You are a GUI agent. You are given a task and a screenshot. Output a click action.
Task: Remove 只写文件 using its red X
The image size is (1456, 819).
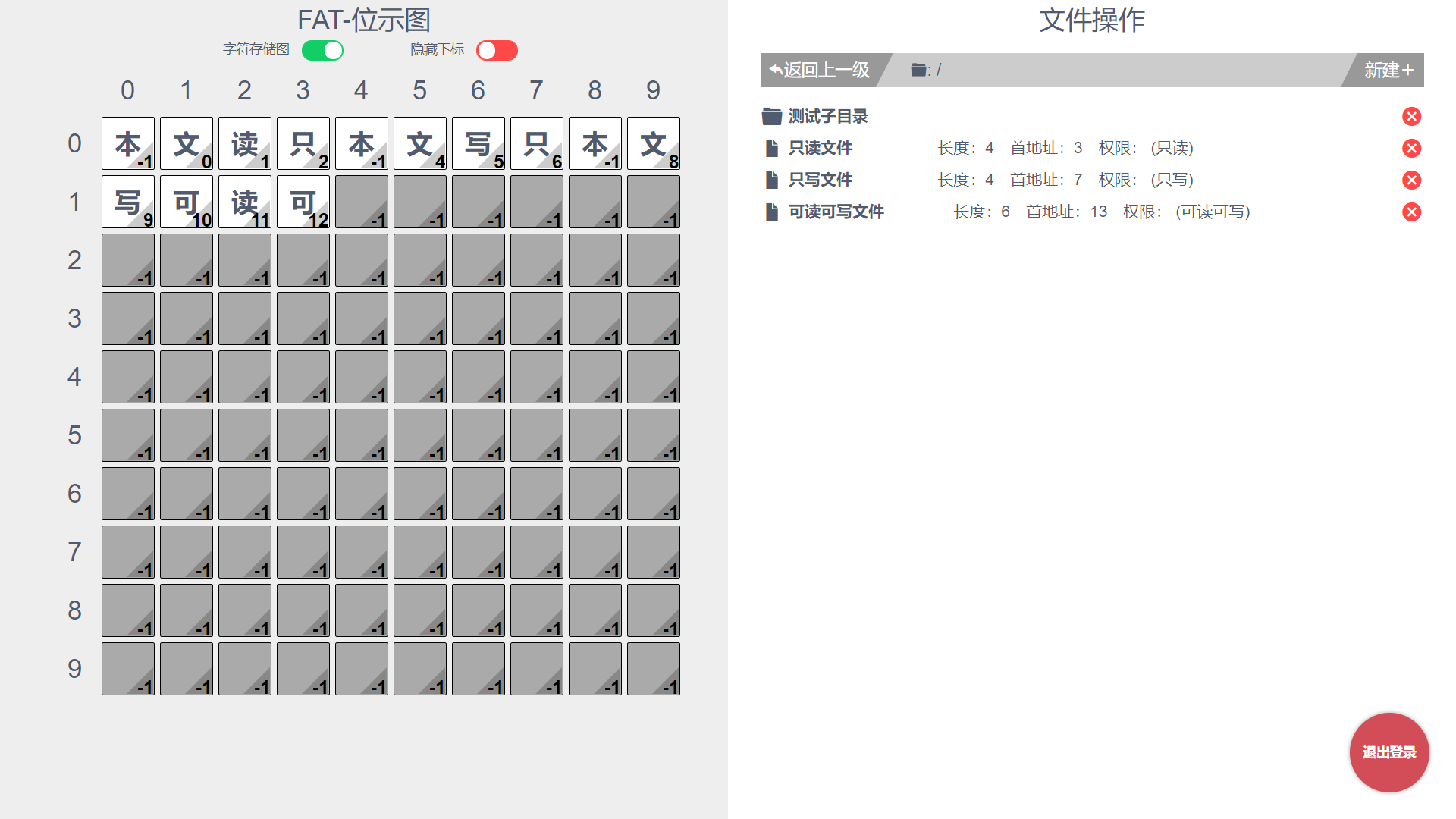tap(1411, 180)
